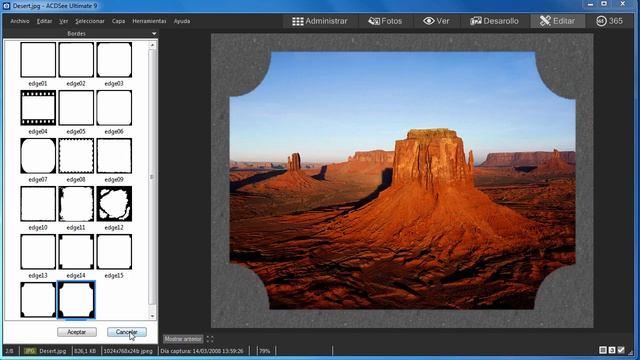Viewport: 640px width, 360px height.
Task: Click the Desert.jpg filename in status bar
Action: pyautogui.click(x=53, y=351)
